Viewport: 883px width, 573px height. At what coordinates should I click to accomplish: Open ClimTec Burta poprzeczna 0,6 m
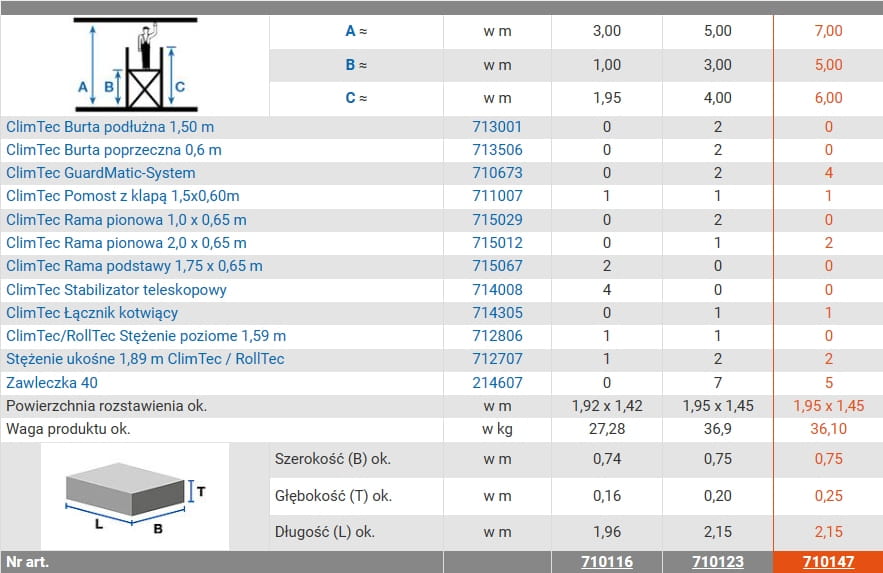point(114,150)
